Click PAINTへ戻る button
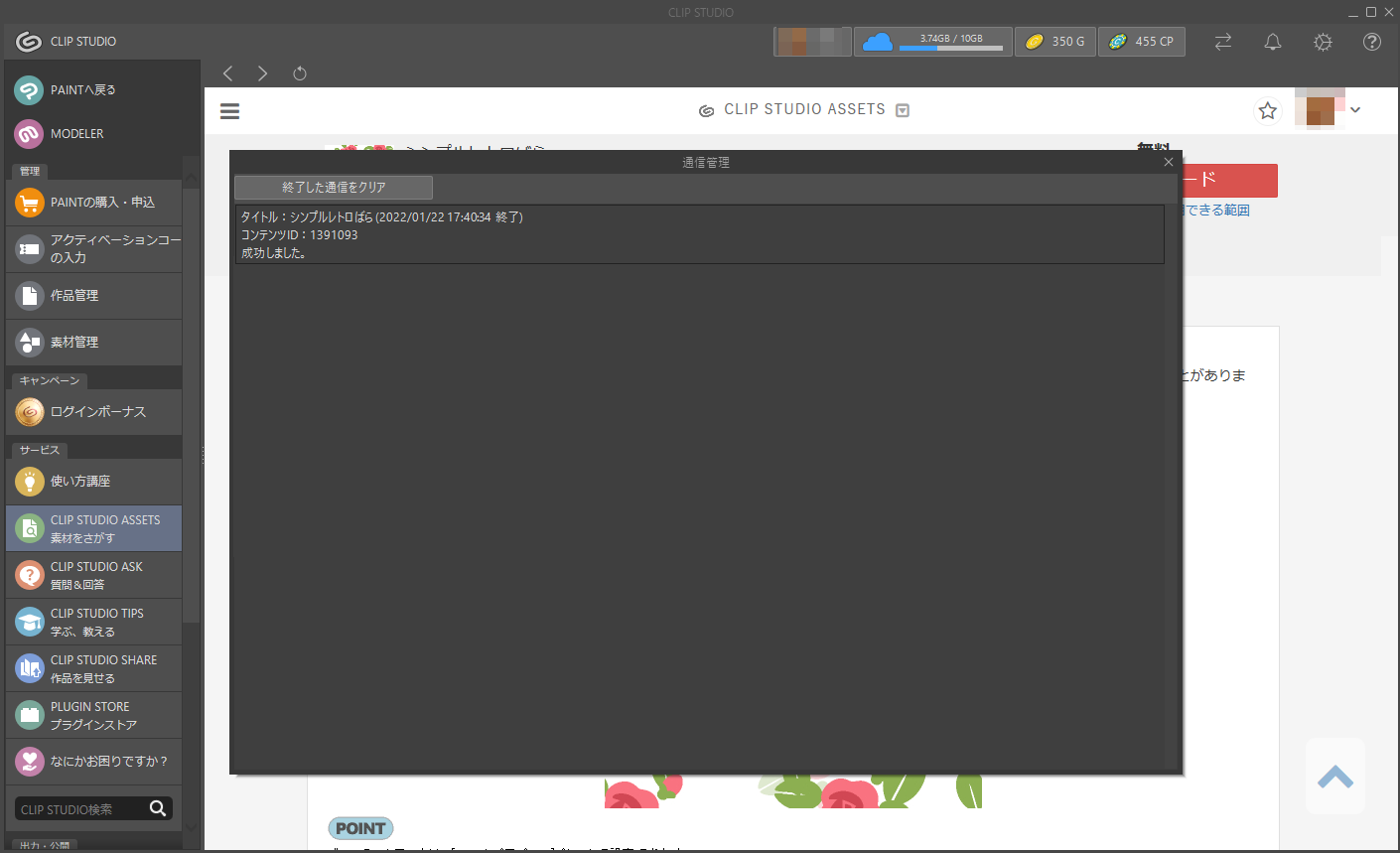 coord(94,90)
